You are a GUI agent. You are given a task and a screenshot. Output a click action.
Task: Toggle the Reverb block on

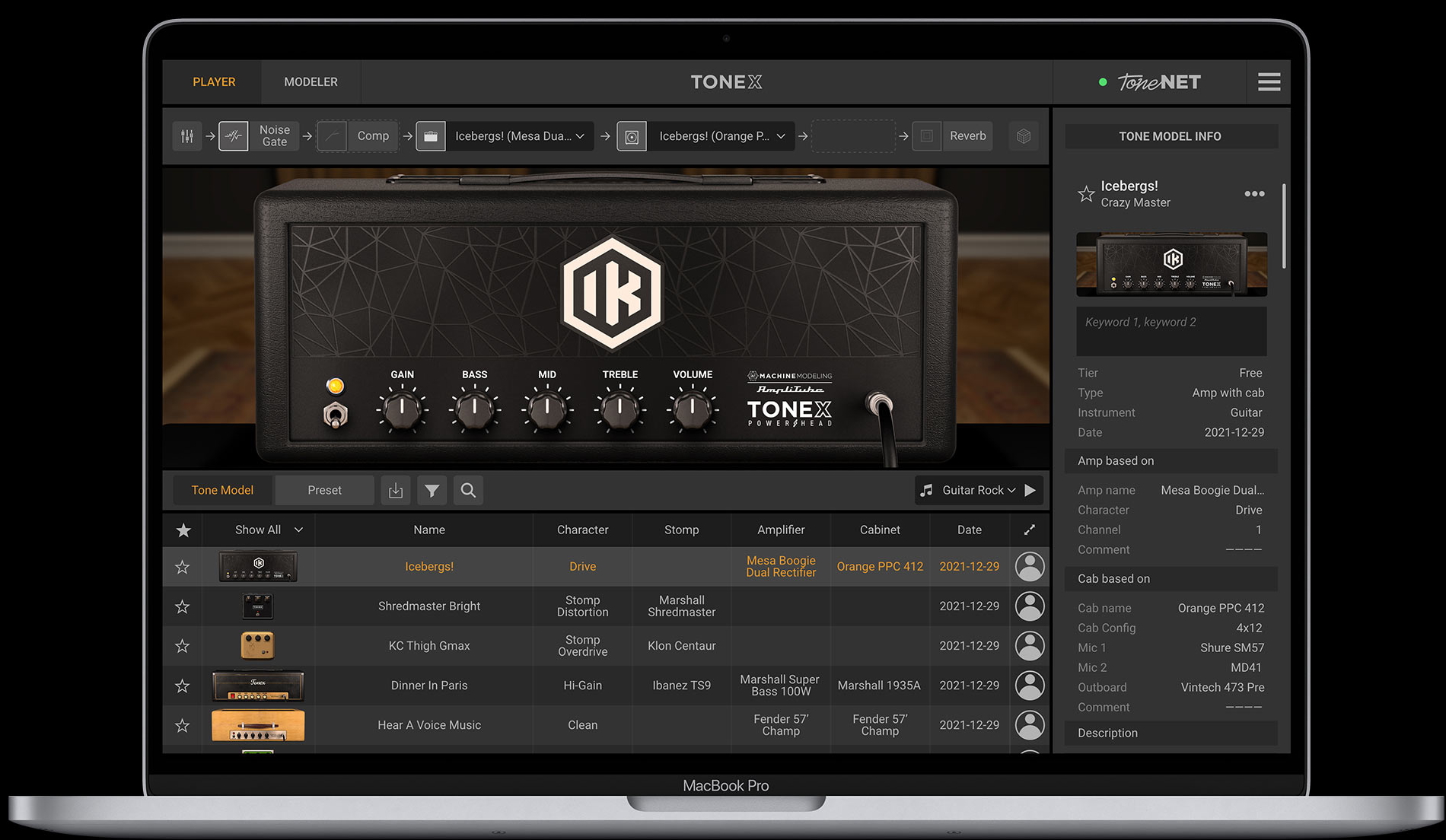927,136
